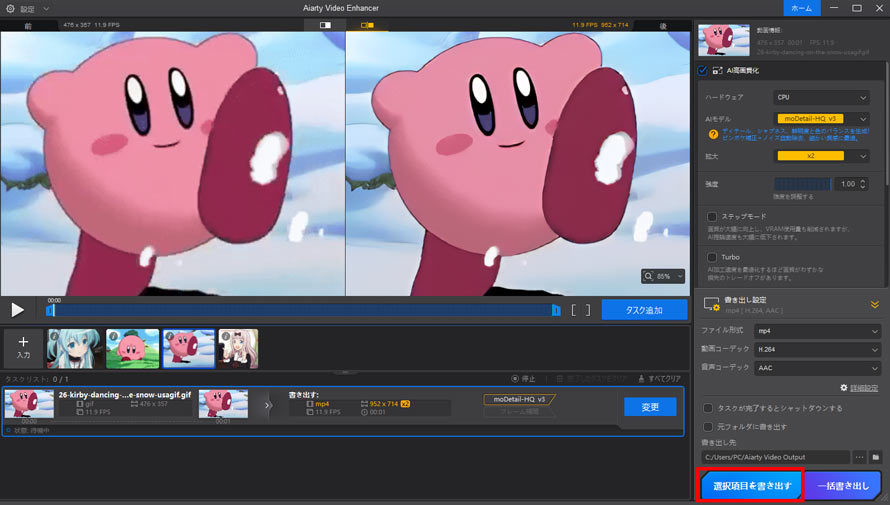This screenshot has width=890, height=505.
Task: Select the 後 after-view label
Action: pos(663,26)
